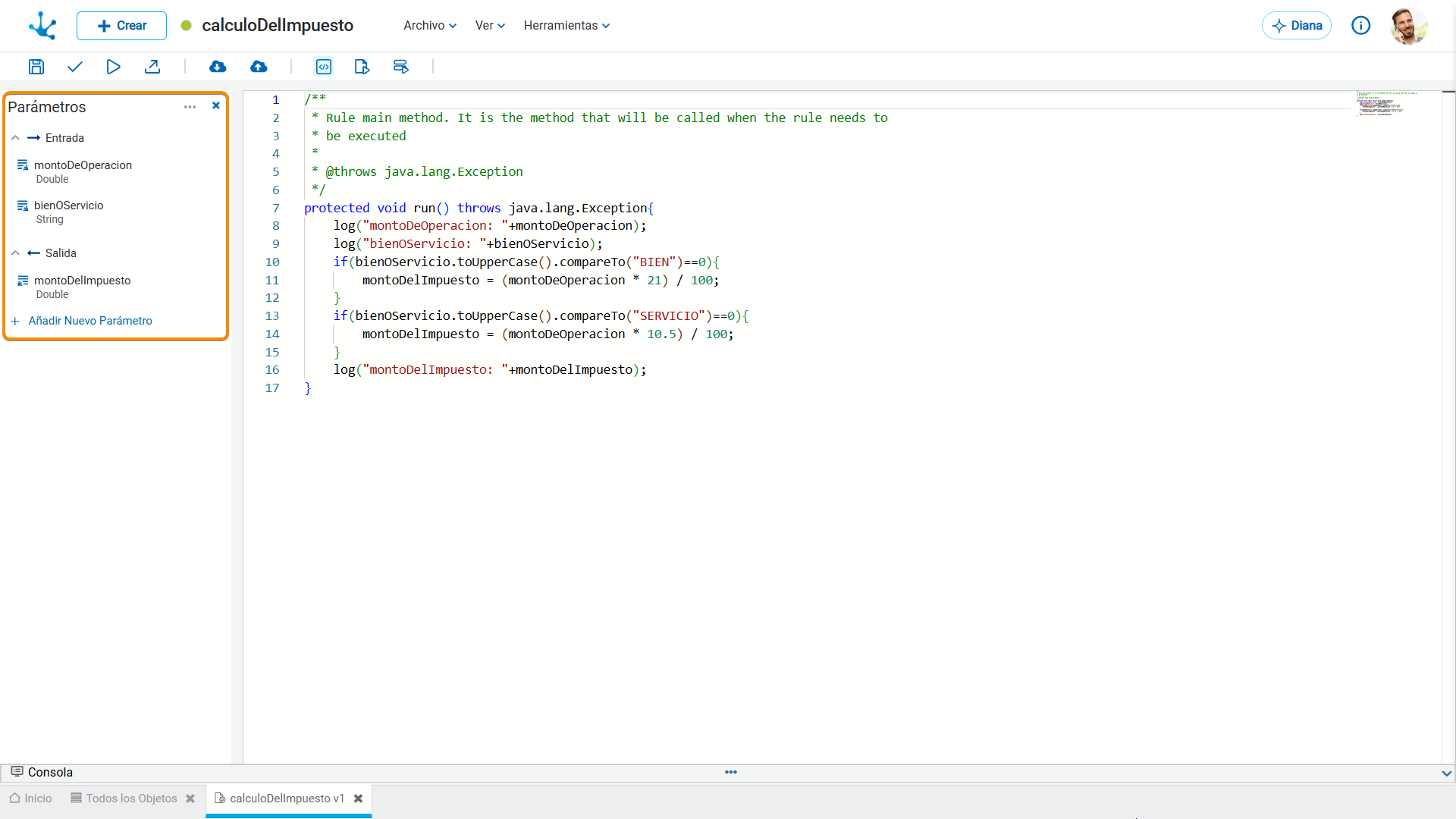Click the green status dot indicator
Viewport: 1456px width, 819px height.
pos(186,26)
